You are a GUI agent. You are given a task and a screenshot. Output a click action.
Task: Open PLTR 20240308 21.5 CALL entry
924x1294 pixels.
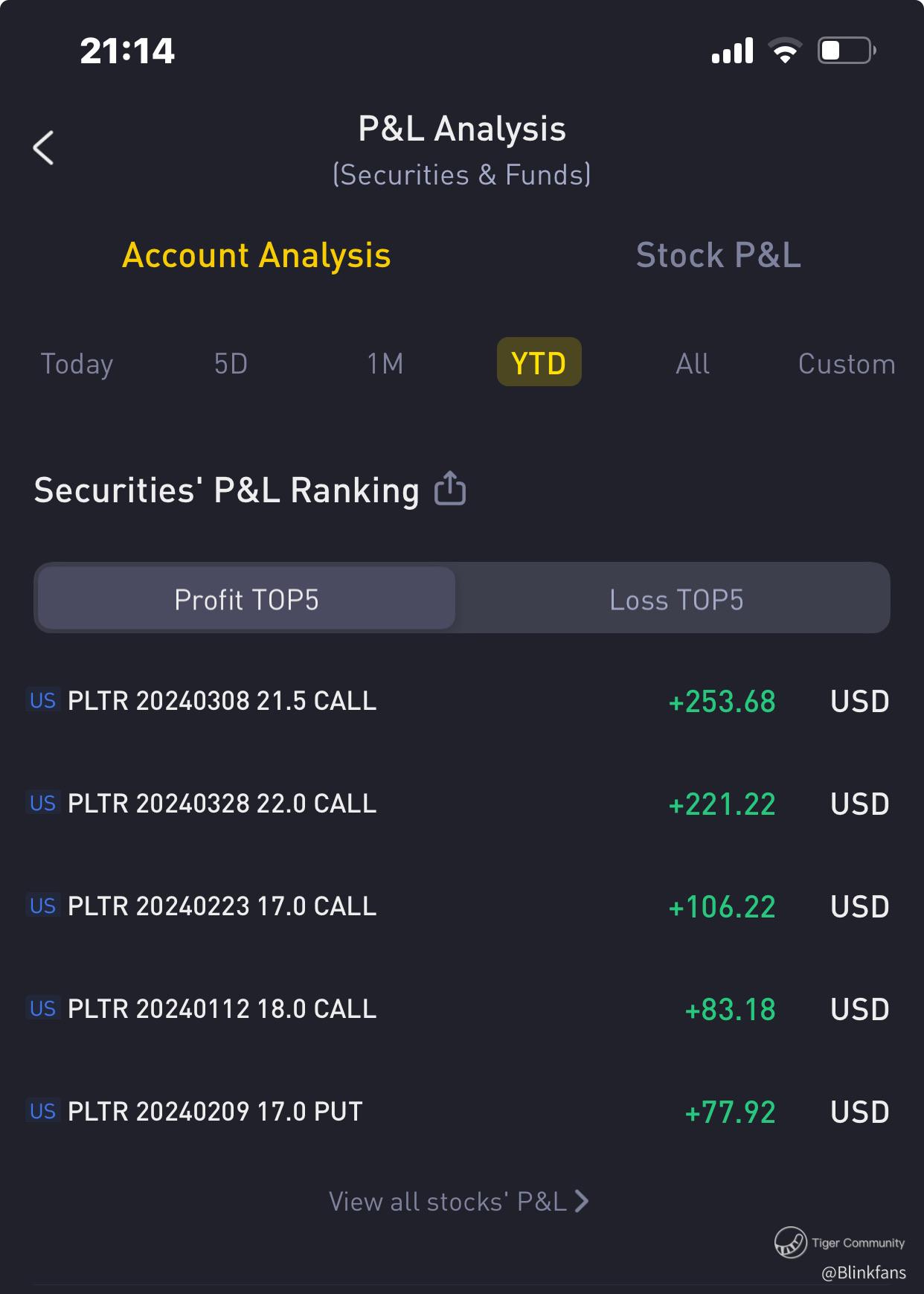(x=222, y=701)
